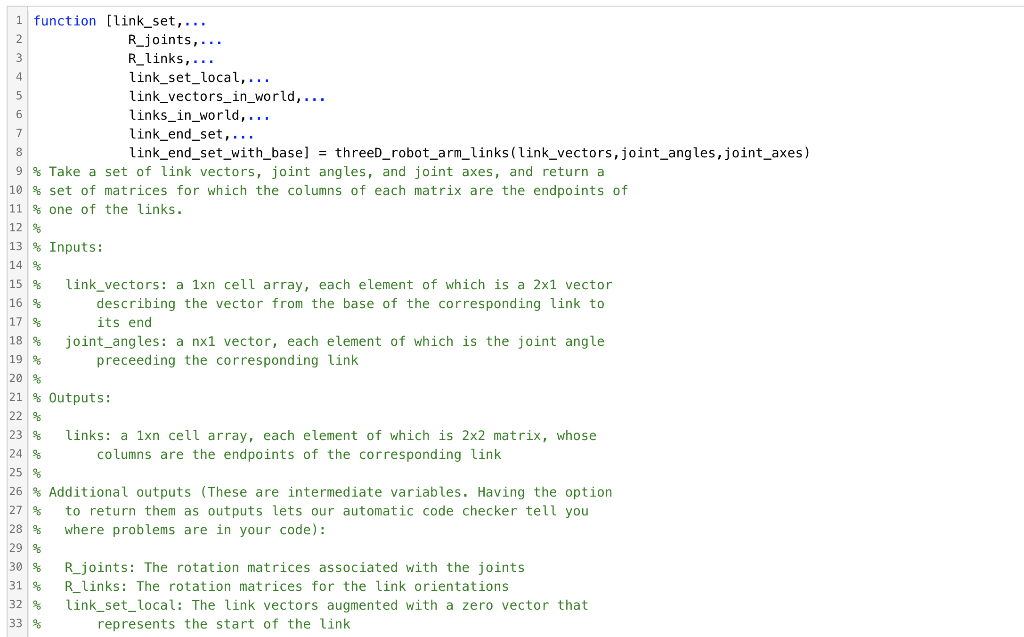Click the R_links output on line 3
The height and width of the screenshot is (637, 1024).
tap(155, 58)
